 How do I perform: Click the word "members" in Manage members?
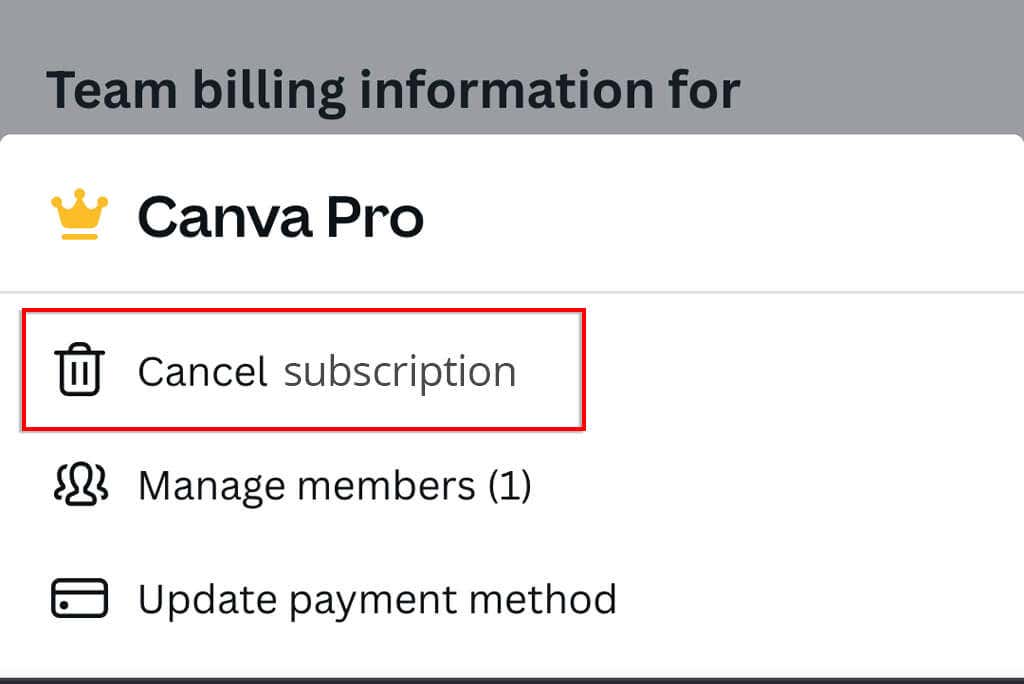(x=386, y=486)
